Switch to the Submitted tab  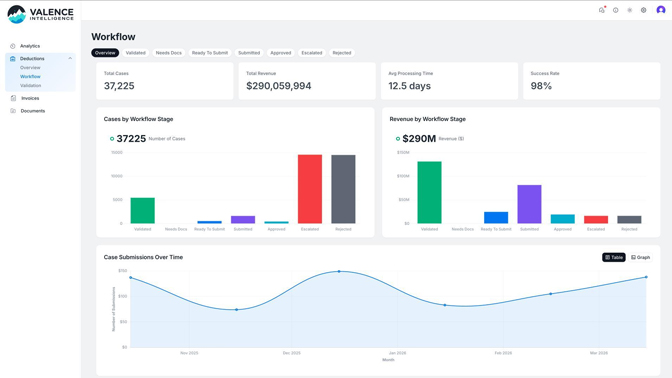[x=249, y=53]
